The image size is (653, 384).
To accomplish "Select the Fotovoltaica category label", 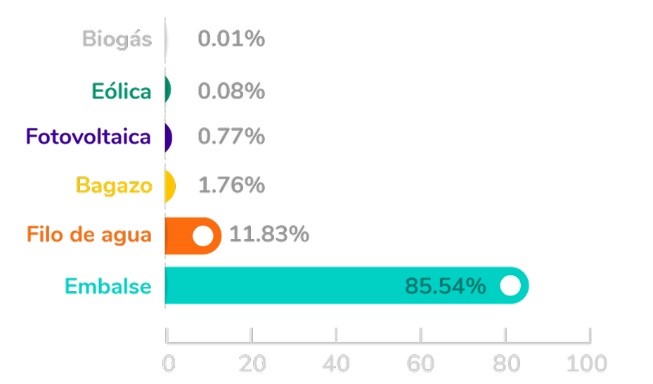I will 88,137.
